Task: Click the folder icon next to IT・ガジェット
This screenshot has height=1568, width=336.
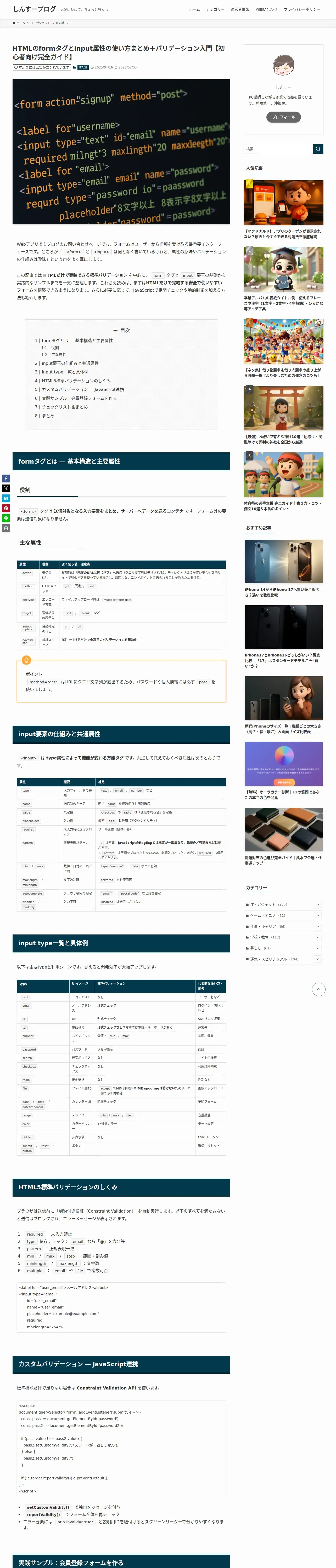Action: [x=247, y=904]
